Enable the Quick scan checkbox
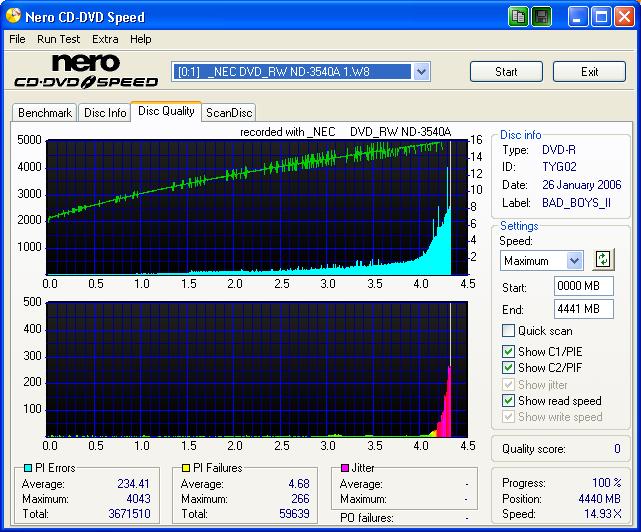This screenshot has height=532, width=641. point(509,331)
